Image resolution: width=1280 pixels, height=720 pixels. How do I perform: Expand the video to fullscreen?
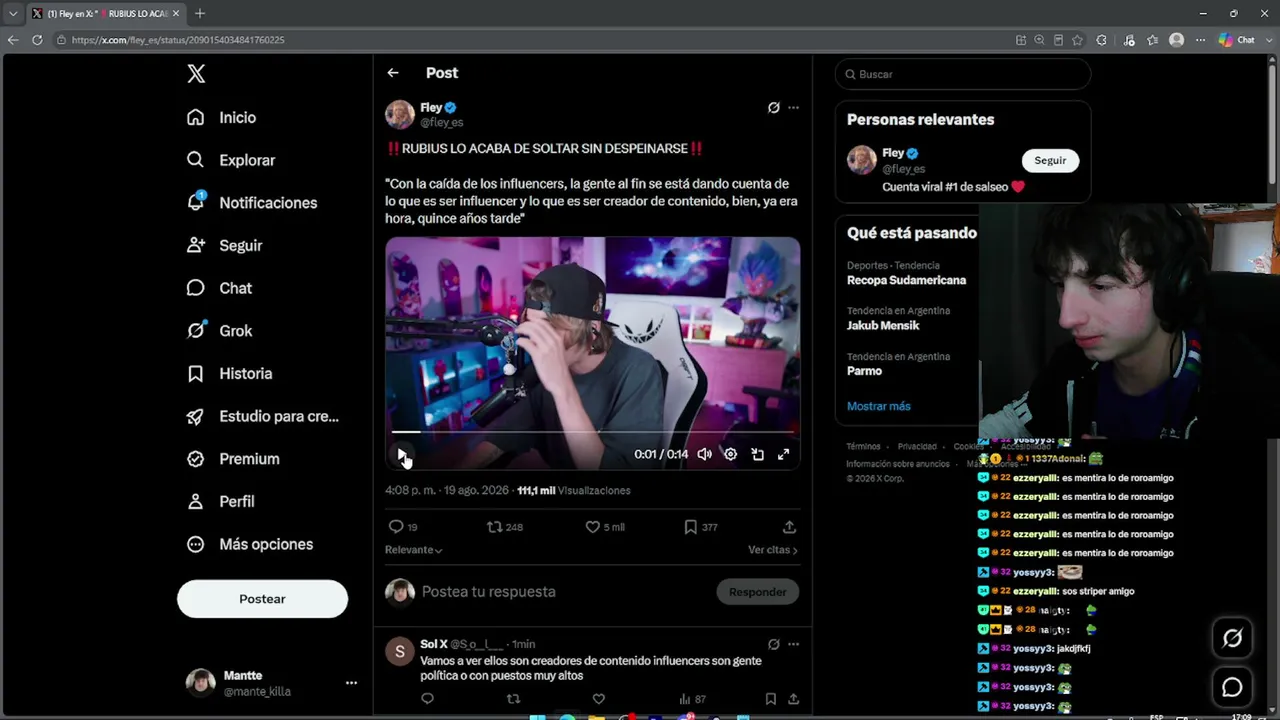coord(783,454)
